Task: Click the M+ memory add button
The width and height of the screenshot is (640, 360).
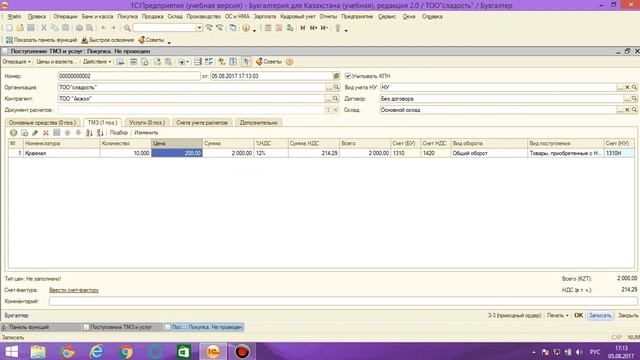Action: (313, 28)
